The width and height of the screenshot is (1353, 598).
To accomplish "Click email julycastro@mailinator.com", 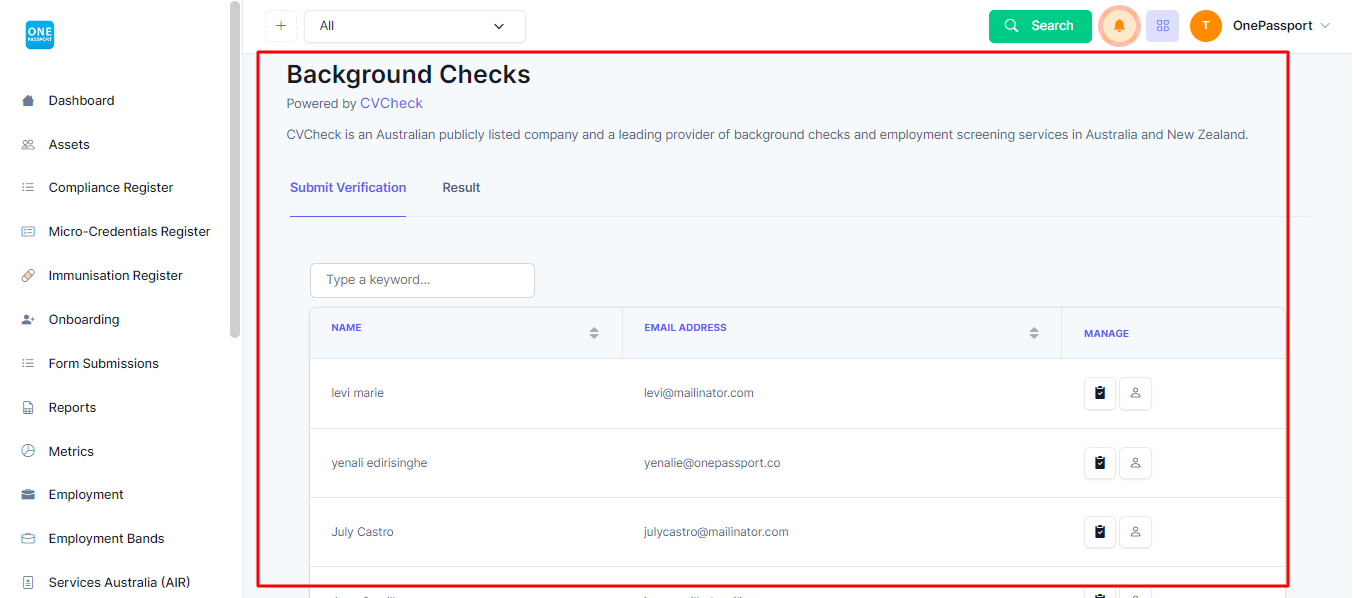I will tap(716, 532).
